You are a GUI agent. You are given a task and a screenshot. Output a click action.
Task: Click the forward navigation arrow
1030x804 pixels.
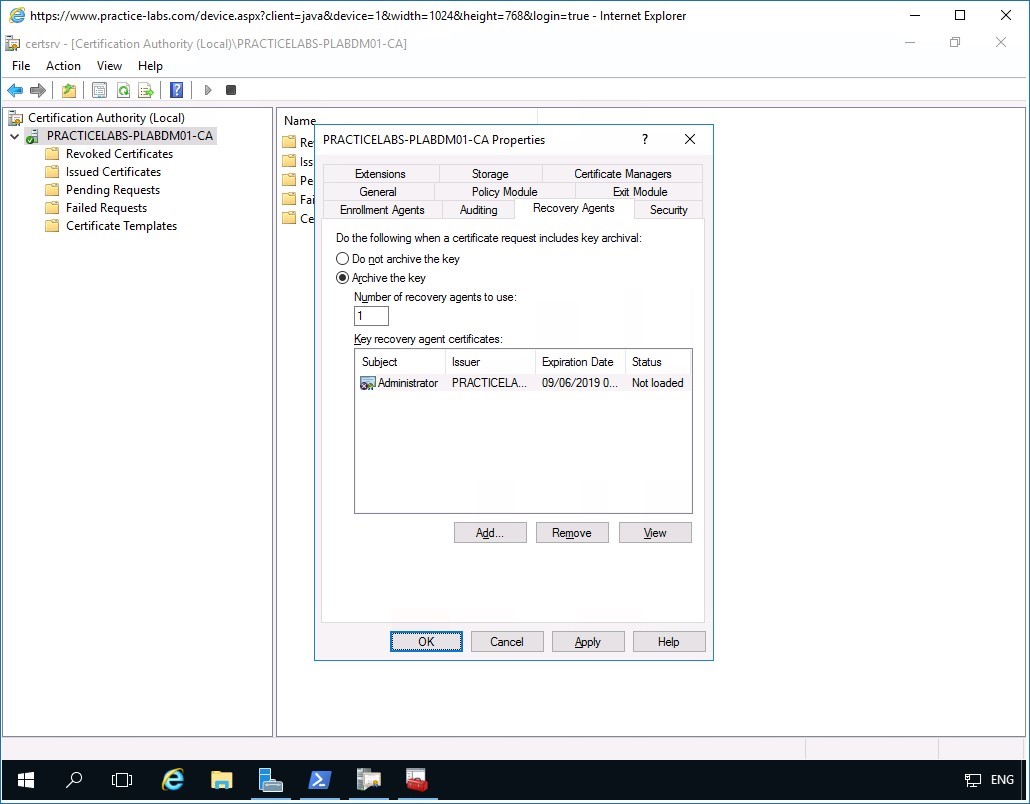coord(38,90)
